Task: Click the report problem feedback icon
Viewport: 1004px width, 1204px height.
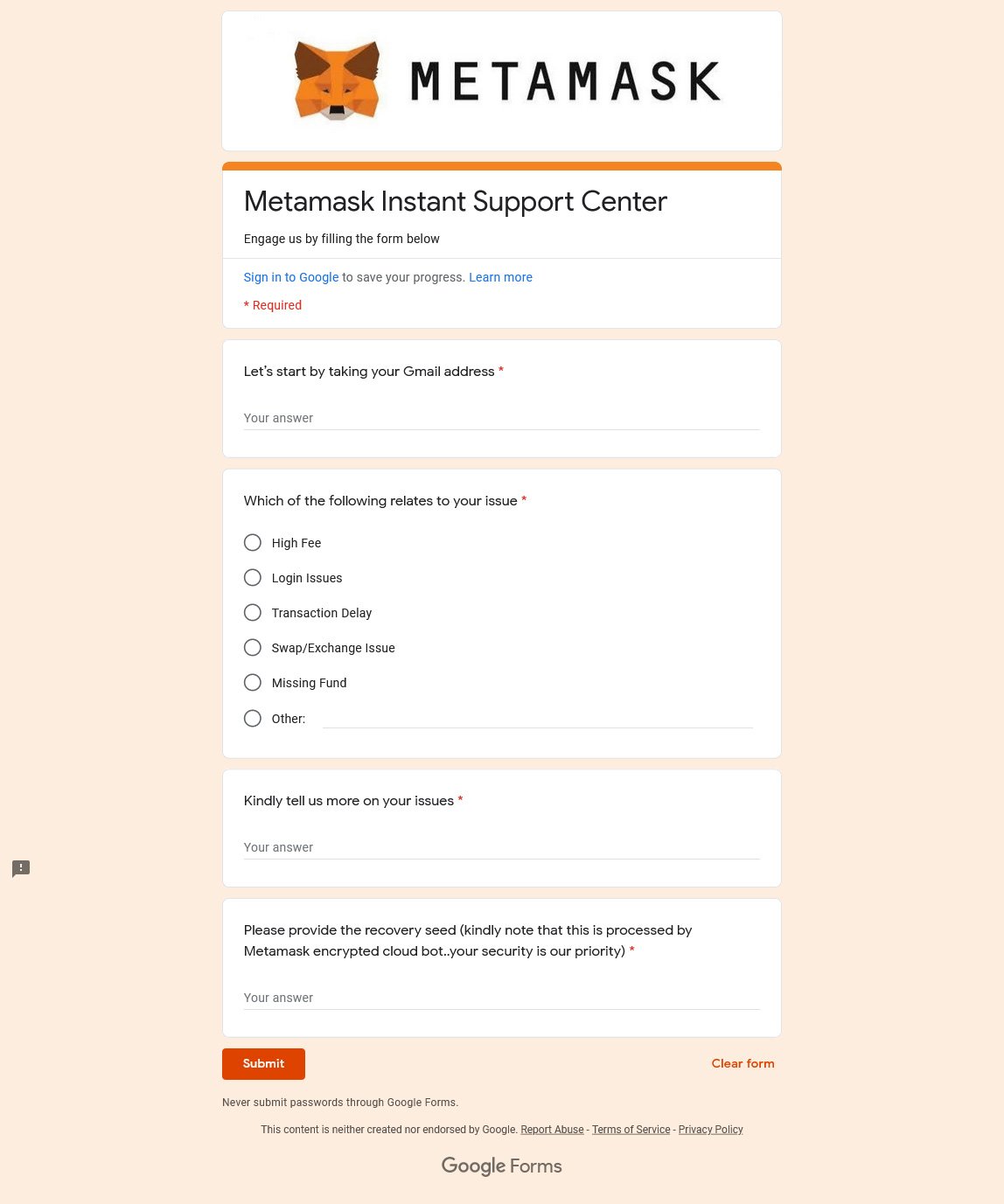Action: (x=21, y=868)
